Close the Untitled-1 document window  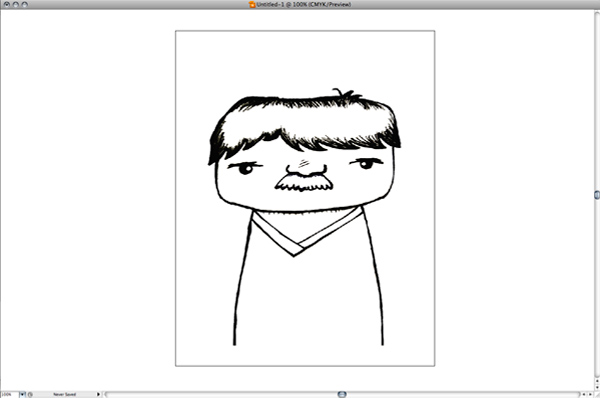click(x=7, y=5)
